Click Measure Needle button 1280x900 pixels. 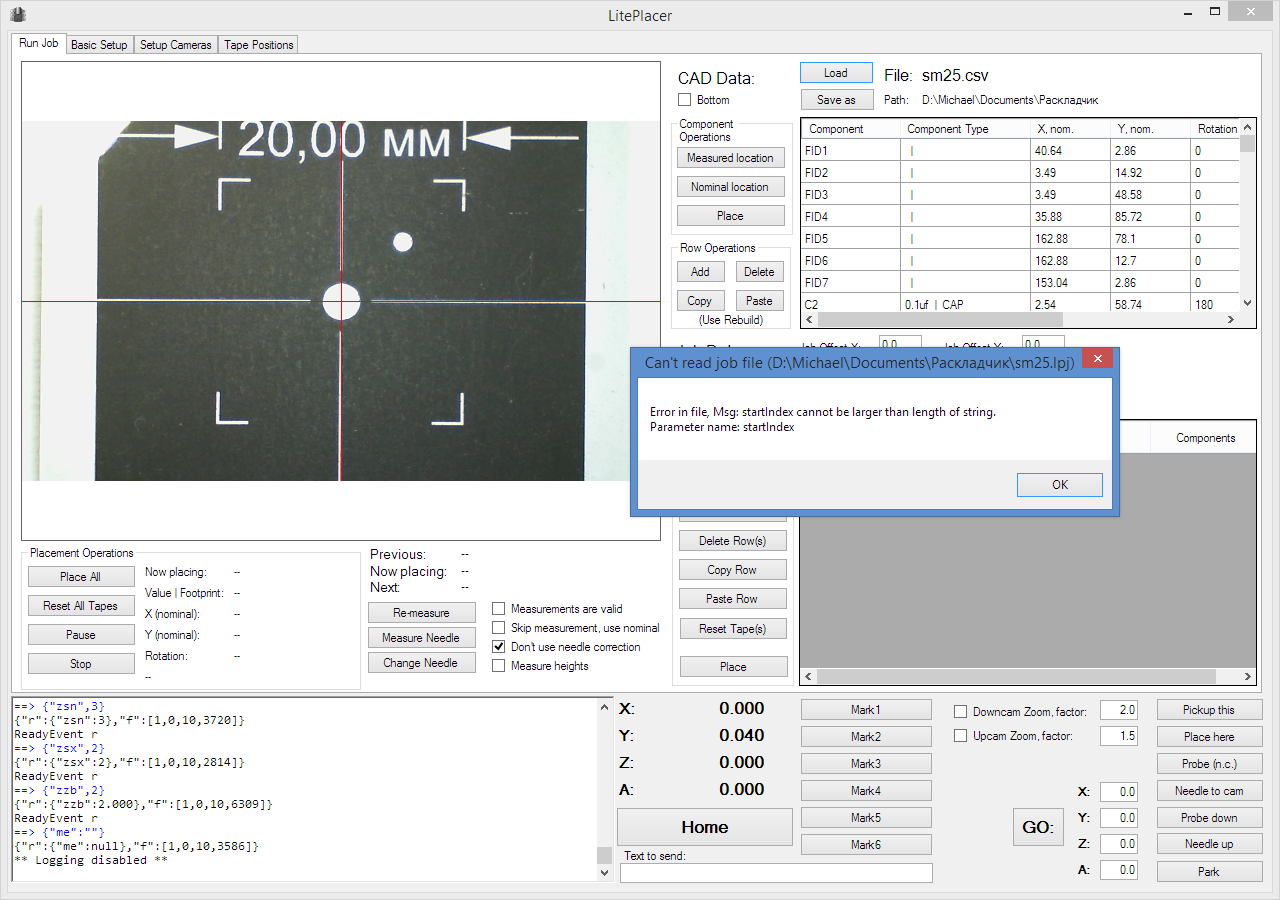coord(422,638)
